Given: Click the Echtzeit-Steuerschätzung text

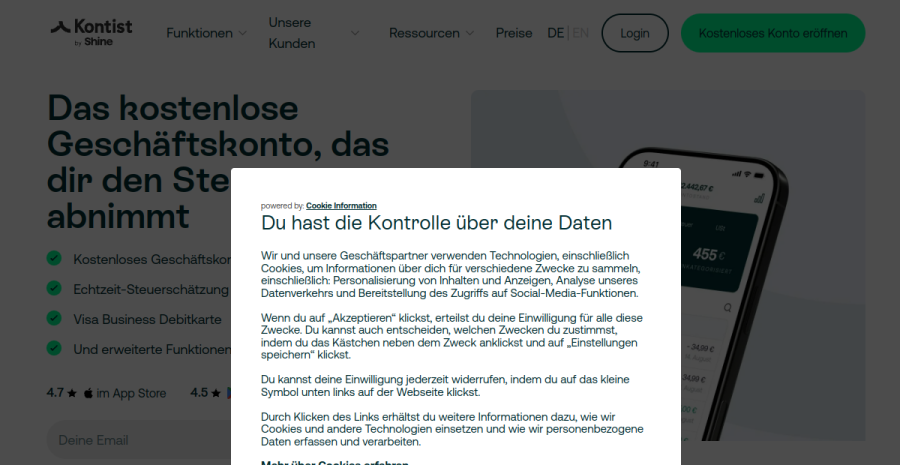Looking at the screenshot, I should (x=151, y=289).
